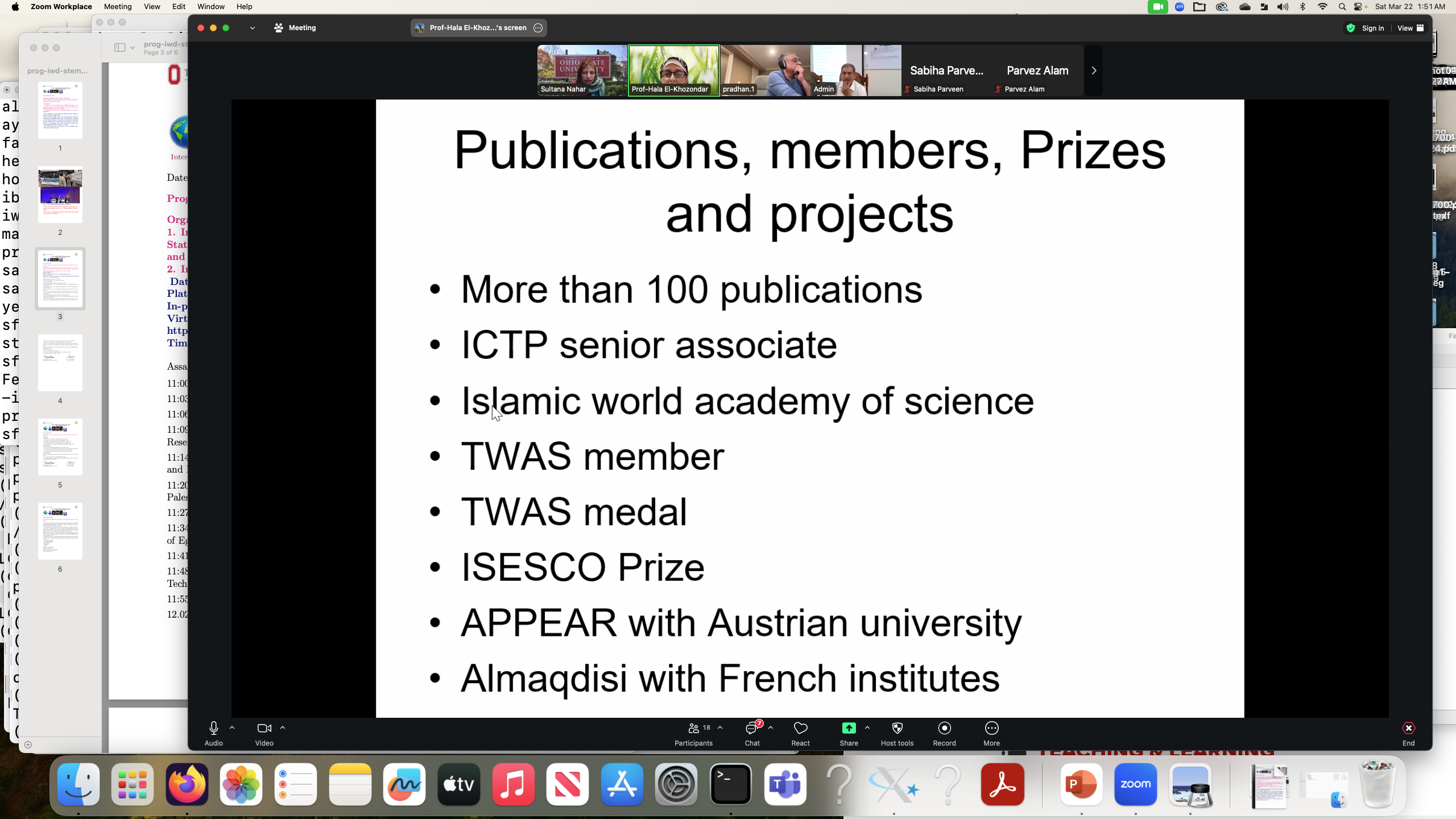The height and width of the screenshot is (819, 1456).
Task: Open Prof-Hala screen share options button
Action: [x=538, y=28]
